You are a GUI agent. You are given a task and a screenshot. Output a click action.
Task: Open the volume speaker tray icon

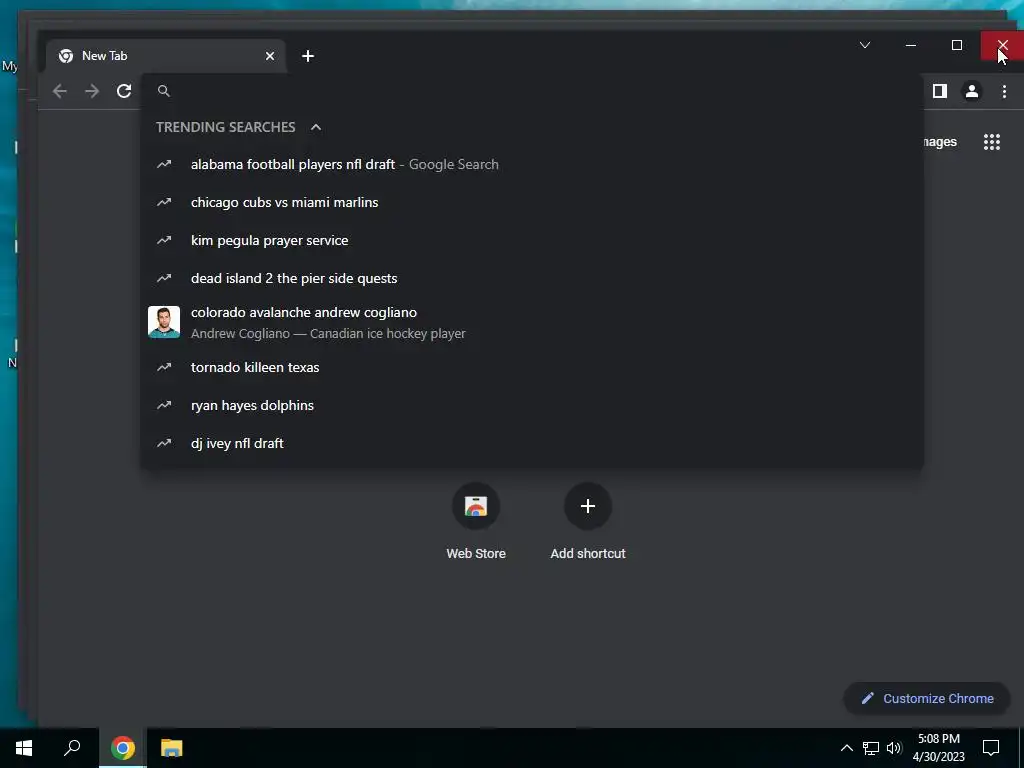(x=894, y=748)
